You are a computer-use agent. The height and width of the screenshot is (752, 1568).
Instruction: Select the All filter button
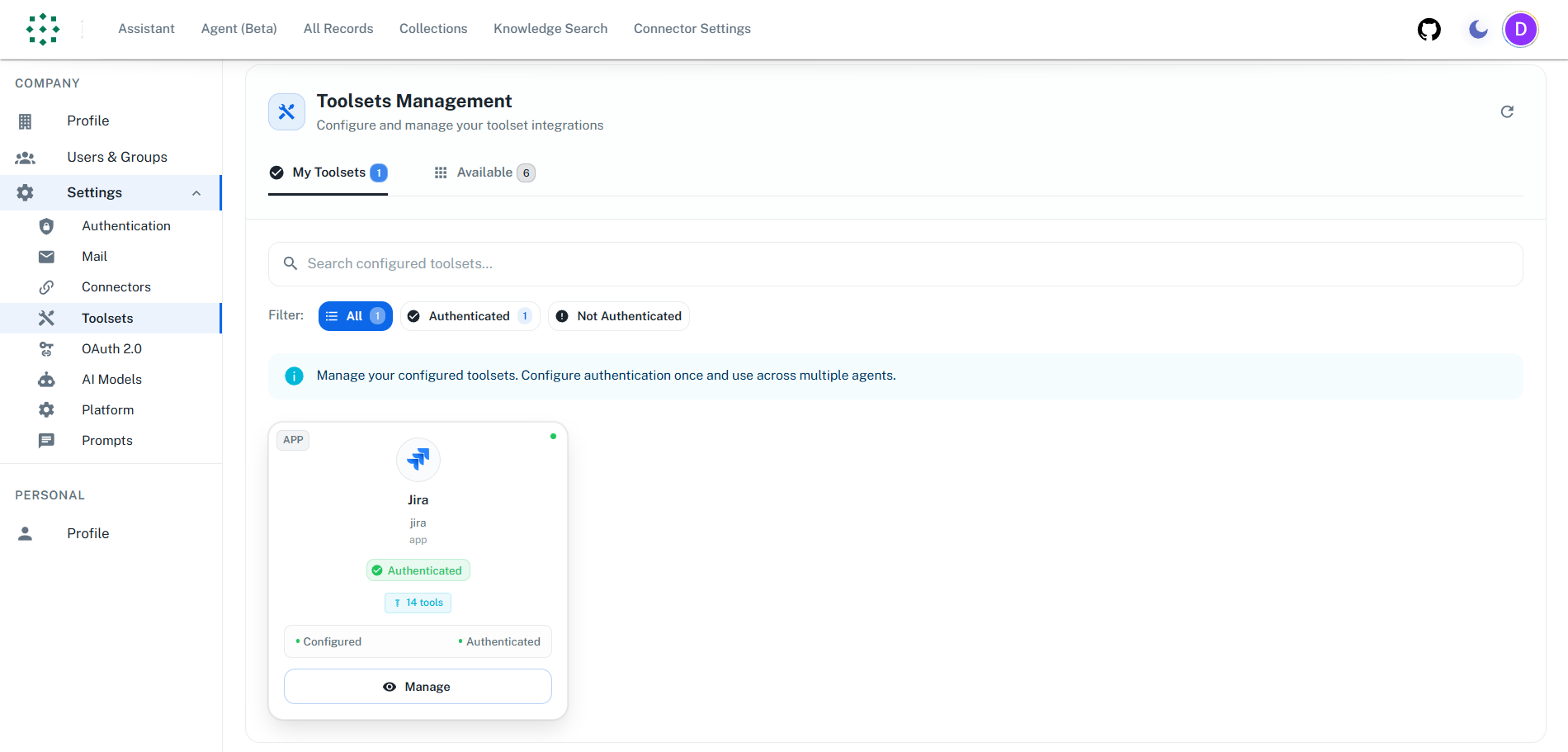(x=355, y=315)
